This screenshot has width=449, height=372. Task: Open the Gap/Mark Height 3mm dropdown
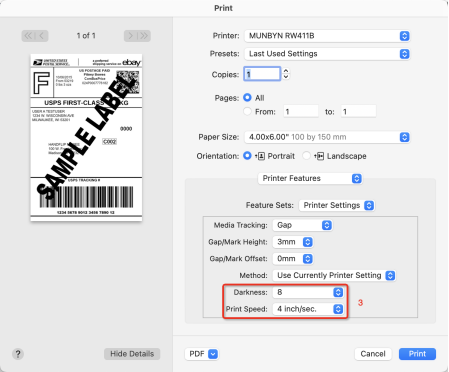click(293, 242)
